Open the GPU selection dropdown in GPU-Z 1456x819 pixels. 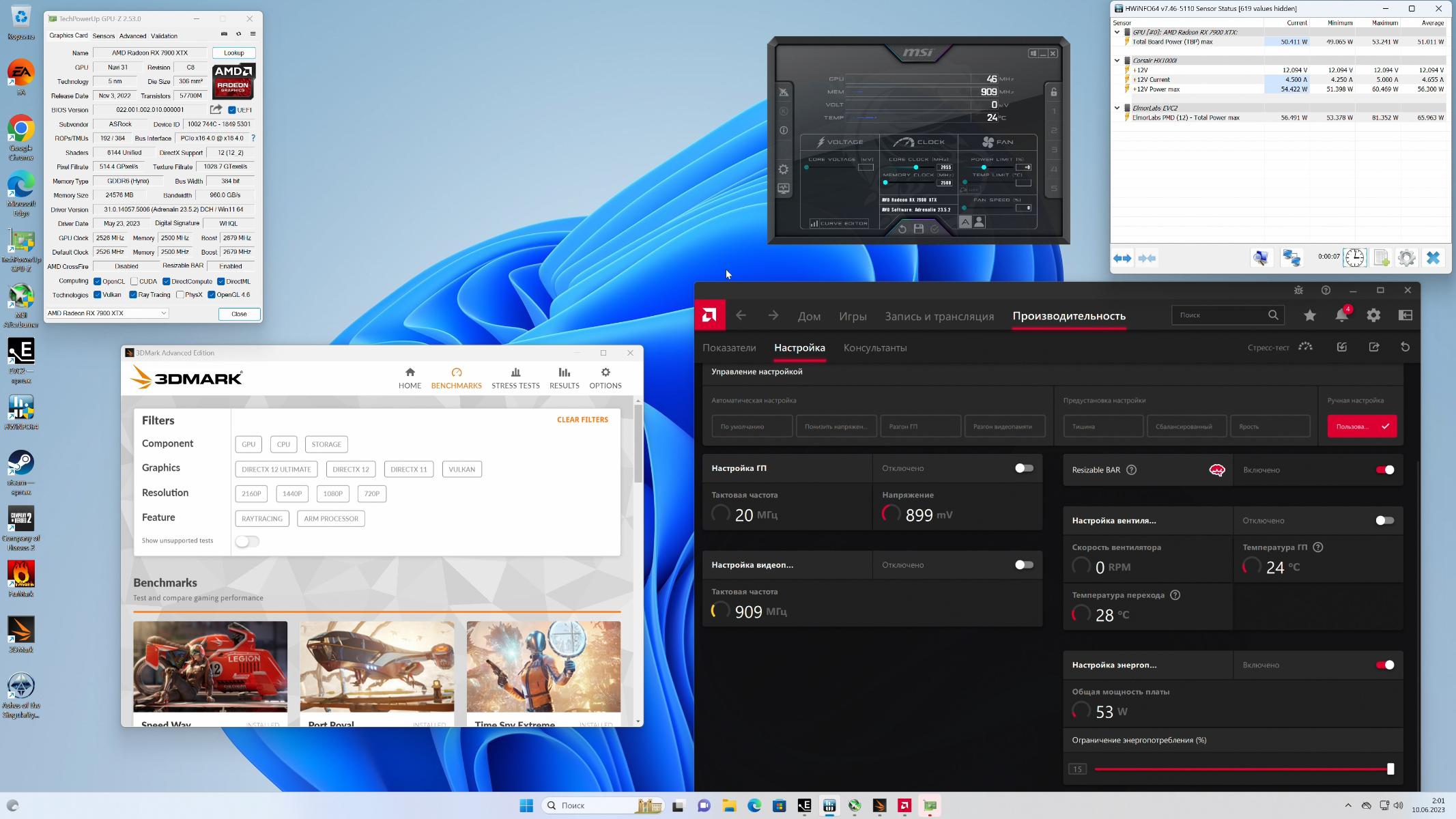[x=107, y=313]
